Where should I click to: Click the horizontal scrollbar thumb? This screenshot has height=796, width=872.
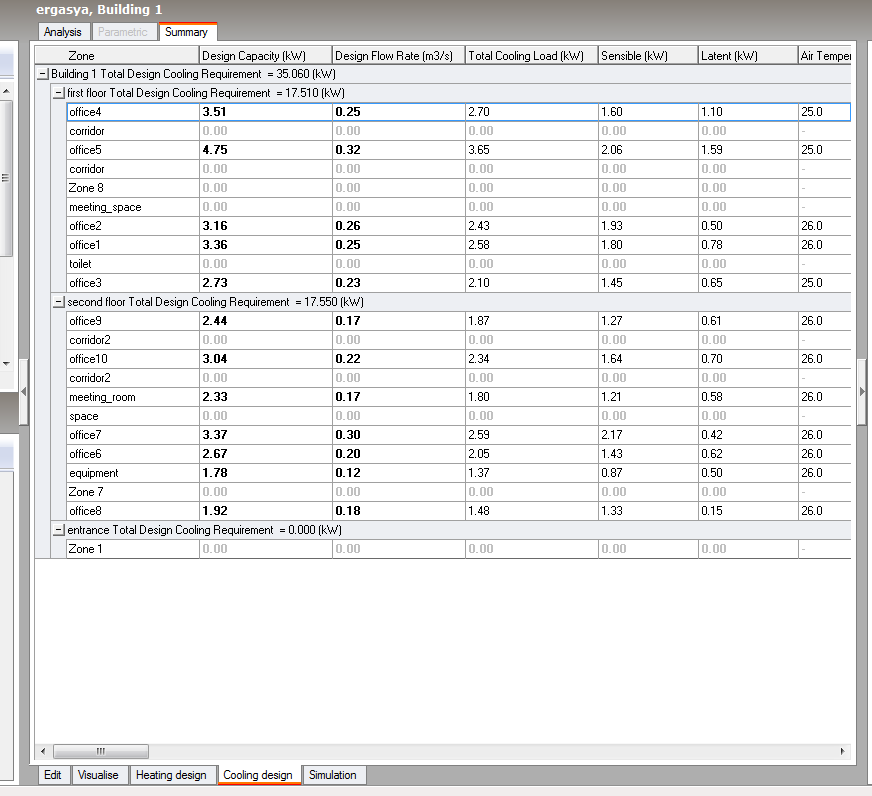[x=101, y=751]
